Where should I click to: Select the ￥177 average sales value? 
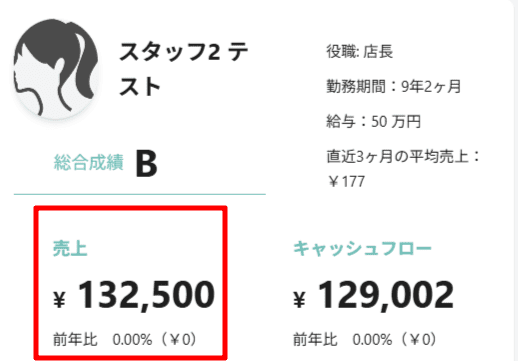click(346, 182)
